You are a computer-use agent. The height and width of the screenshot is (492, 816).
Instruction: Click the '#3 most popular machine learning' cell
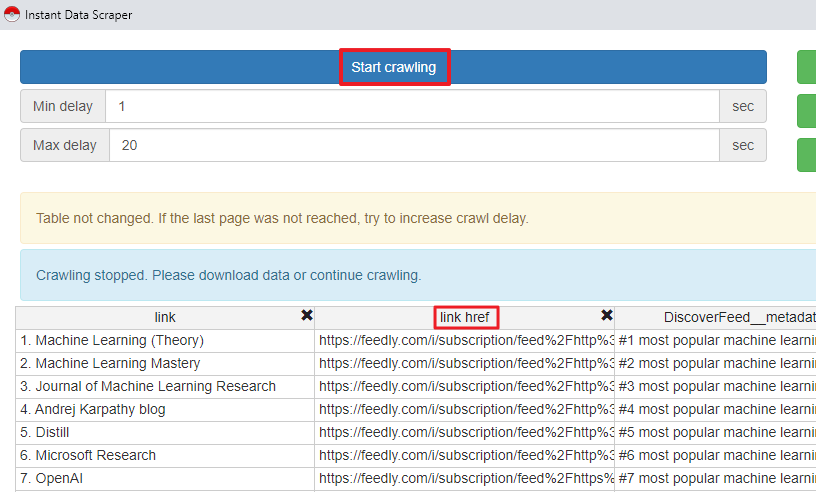pyautogui.click(x=716, y=386)
